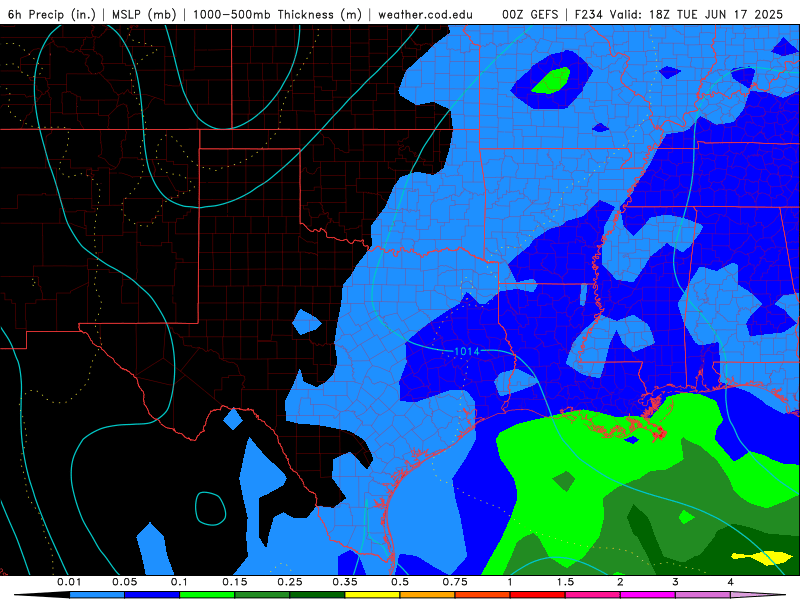Image resolution: width=800 pixels, height=600 pixels.
Task: Click the legend value 0.15
Action: click(235, 582)
